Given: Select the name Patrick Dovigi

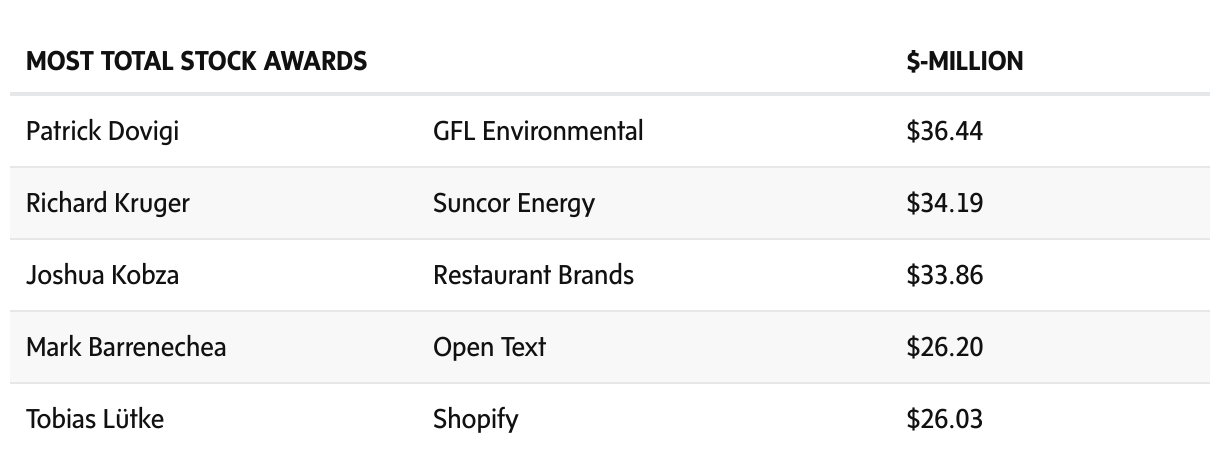Looking at the screenshot, I should [103, 131].
